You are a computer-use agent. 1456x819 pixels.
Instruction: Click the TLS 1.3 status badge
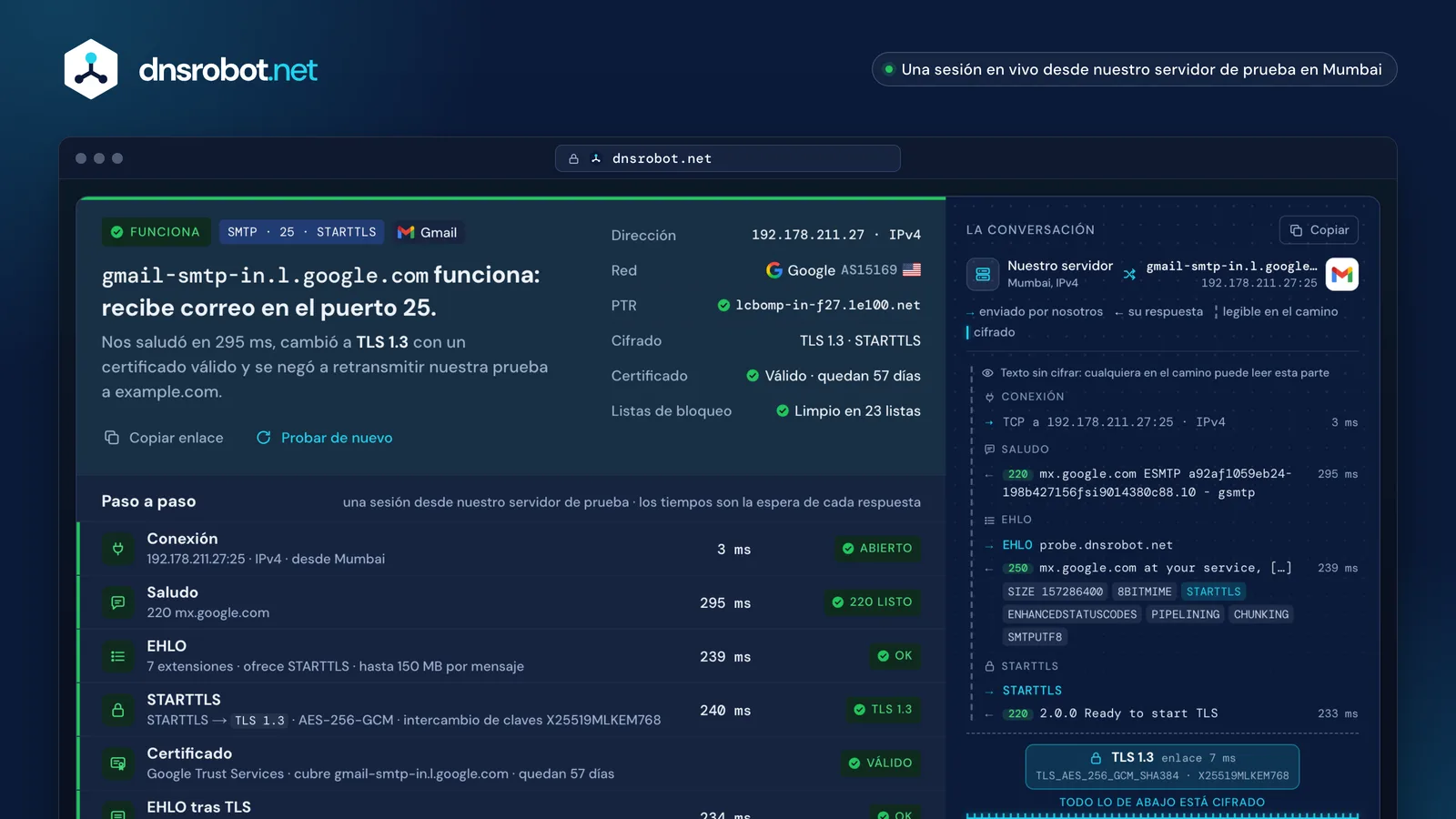(883, 709)
